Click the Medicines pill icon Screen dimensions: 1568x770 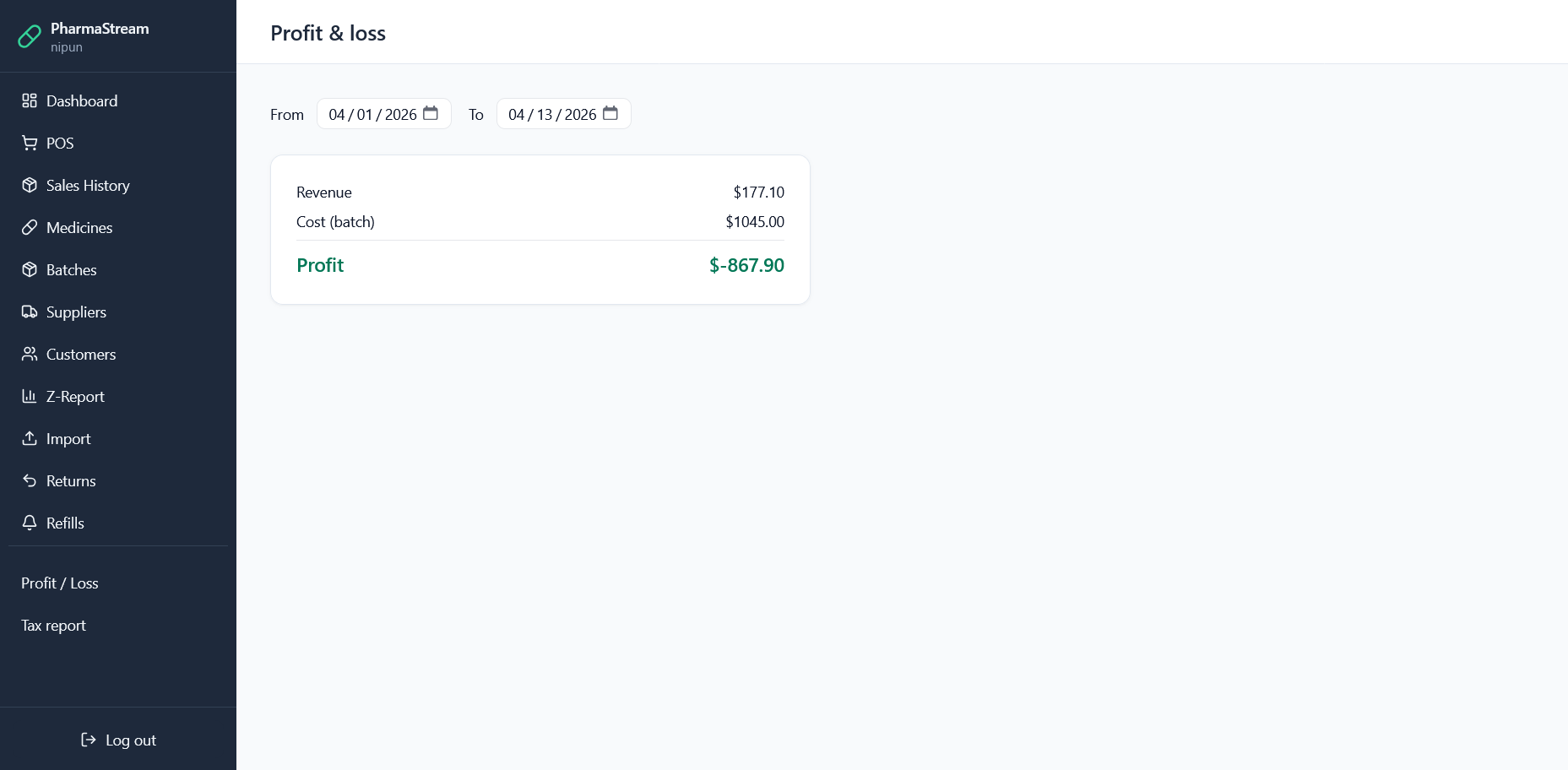pos(30,228)
